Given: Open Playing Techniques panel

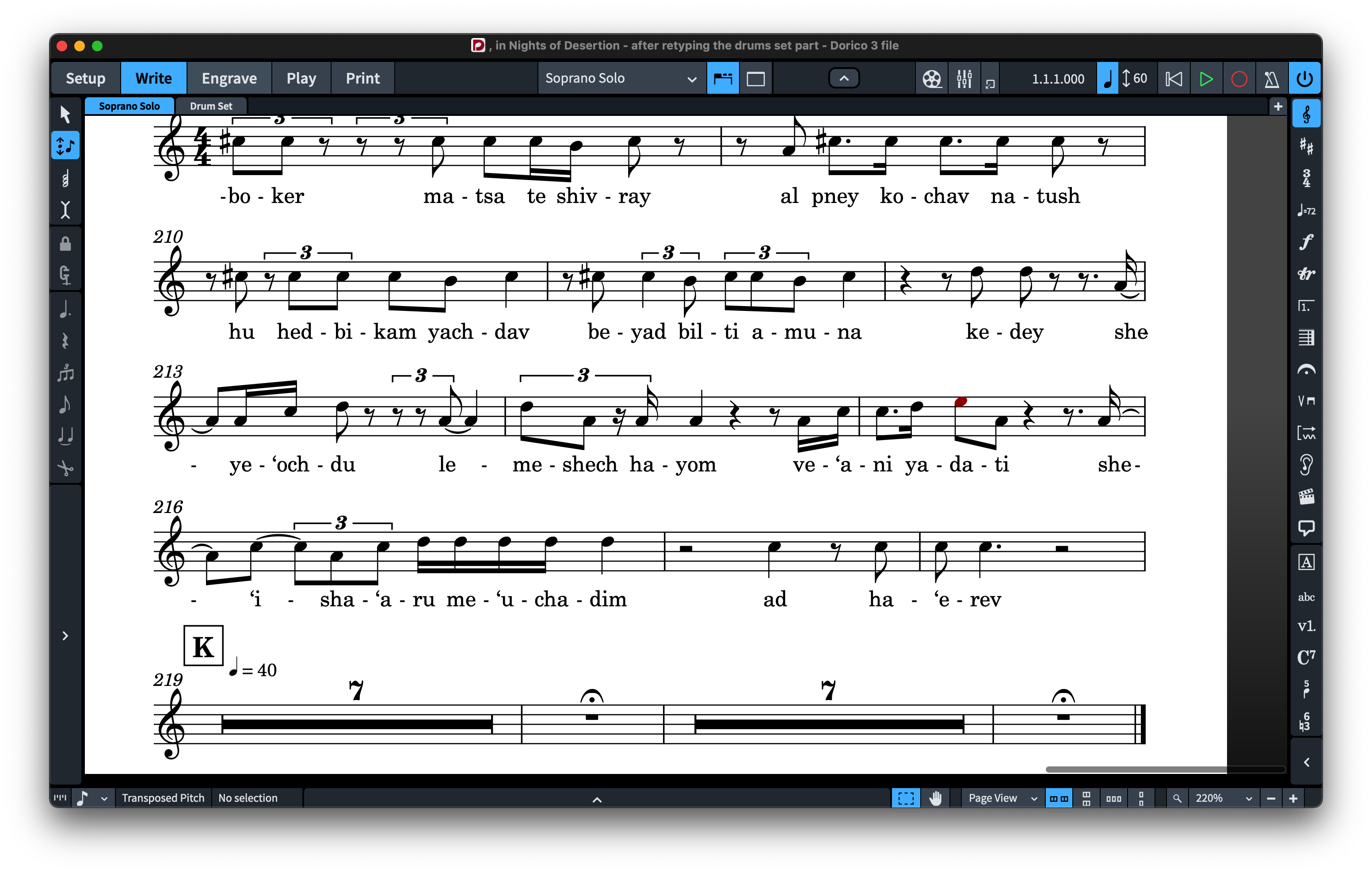Looking at the screenshot, I should pos(1306,402).
